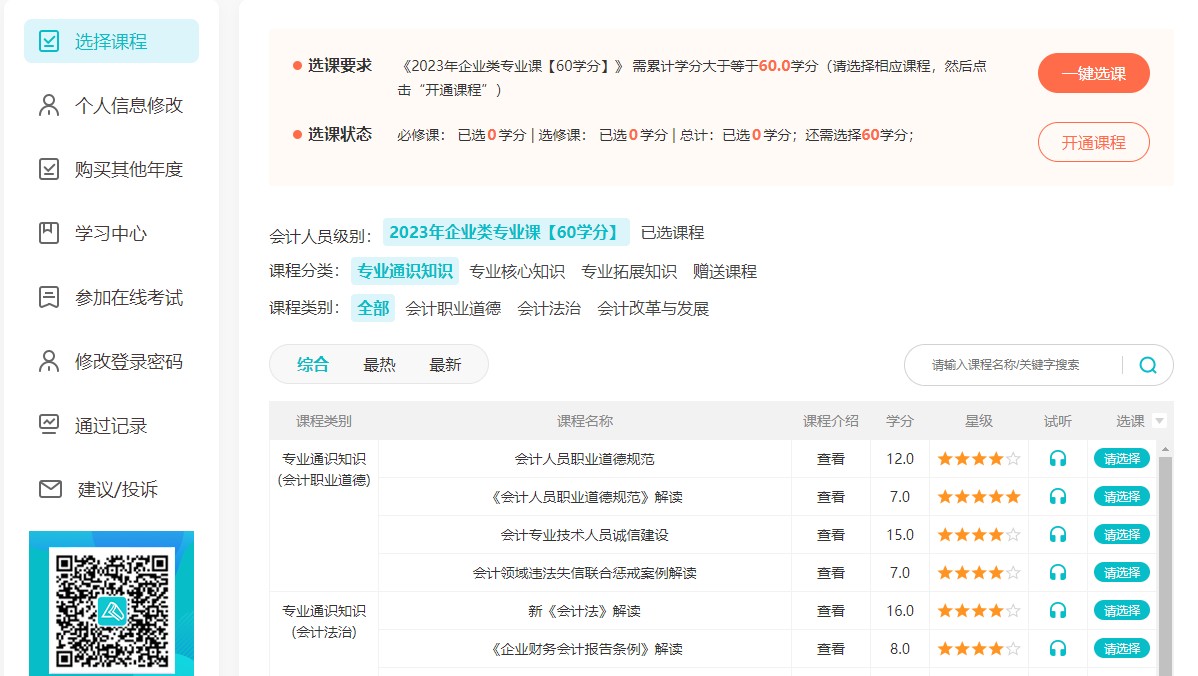
Task: View 查看 introduction for 会计人员职业道德规范
Action: click(x=830, y=459)
